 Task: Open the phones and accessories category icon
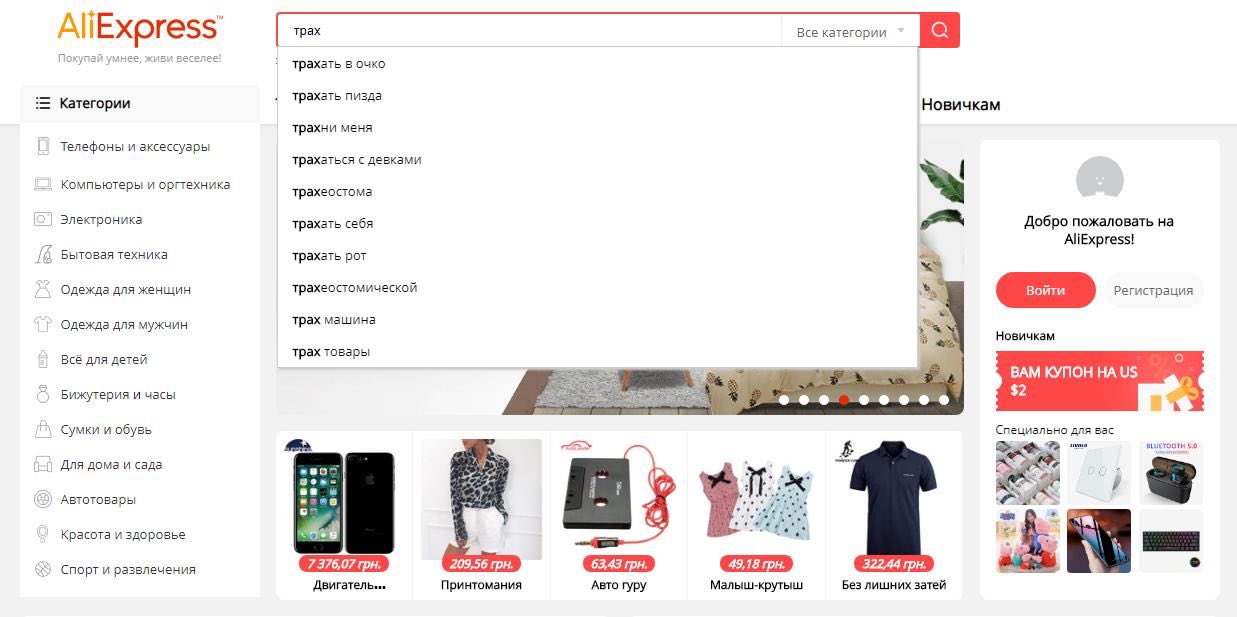[43, 146]
